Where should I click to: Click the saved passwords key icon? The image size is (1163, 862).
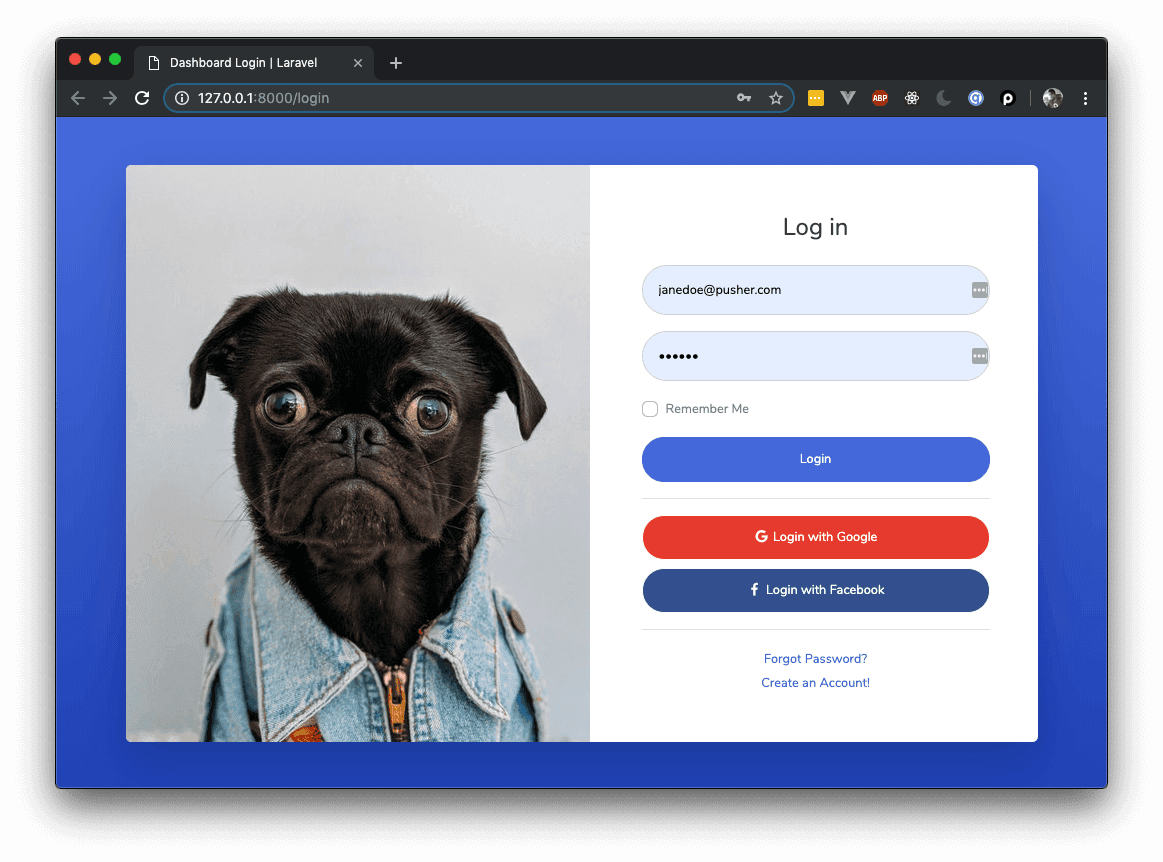[743, 98]
